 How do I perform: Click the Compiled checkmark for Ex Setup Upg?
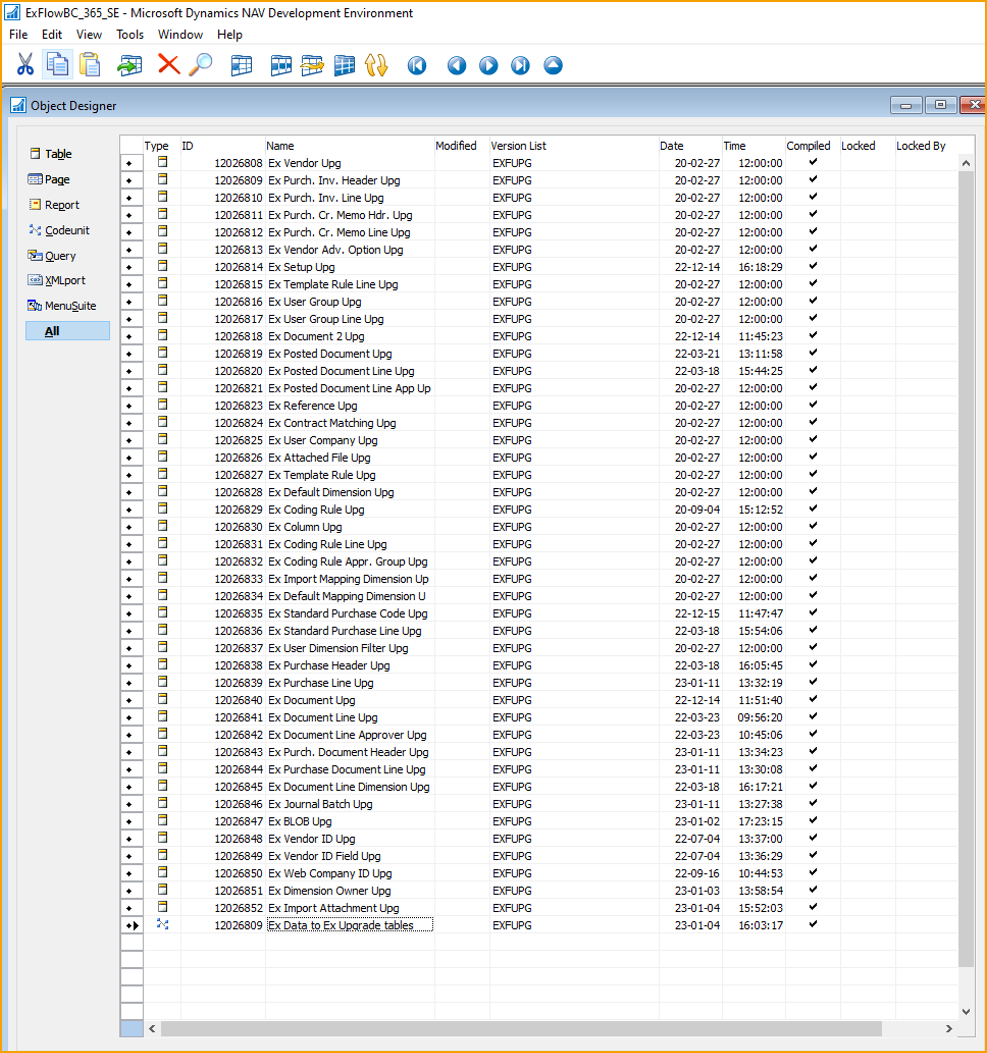click(811, 267)
